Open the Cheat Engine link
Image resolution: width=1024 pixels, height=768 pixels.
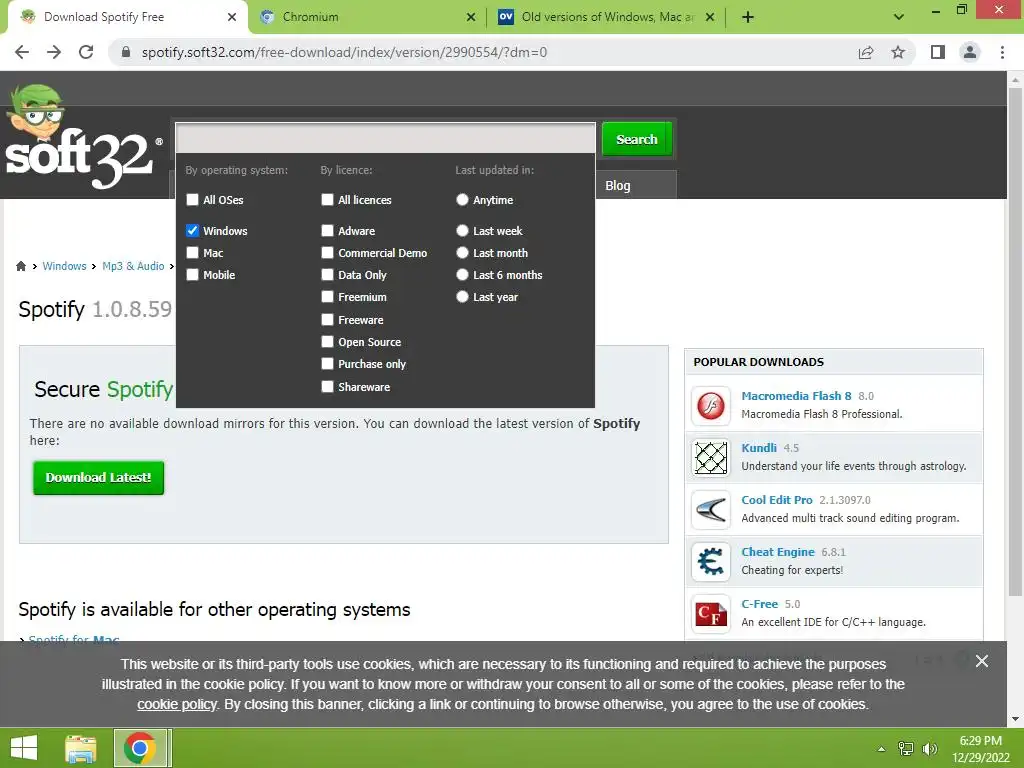778,552
